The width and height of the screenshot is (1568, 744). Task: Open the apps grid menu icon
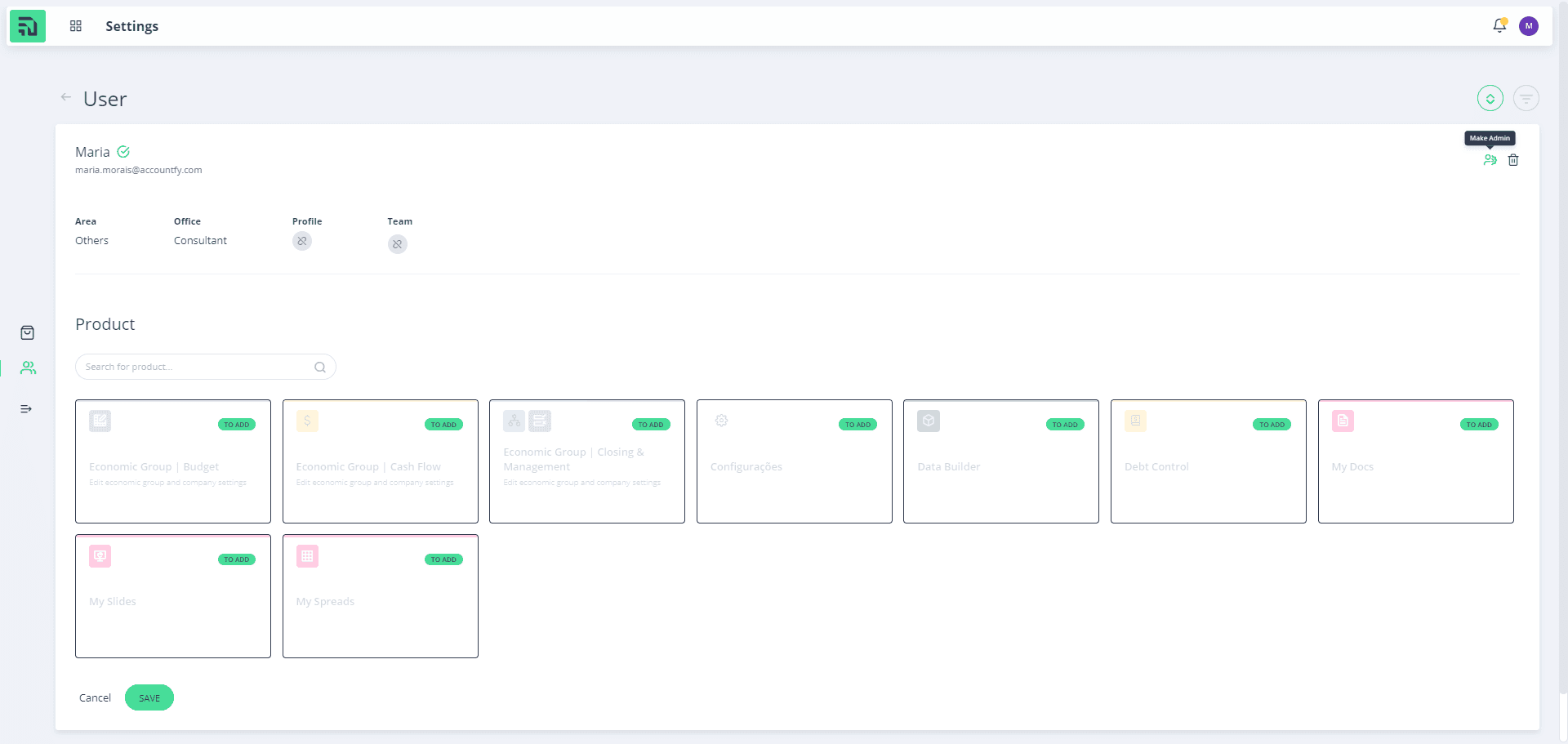tap(76, 26)
